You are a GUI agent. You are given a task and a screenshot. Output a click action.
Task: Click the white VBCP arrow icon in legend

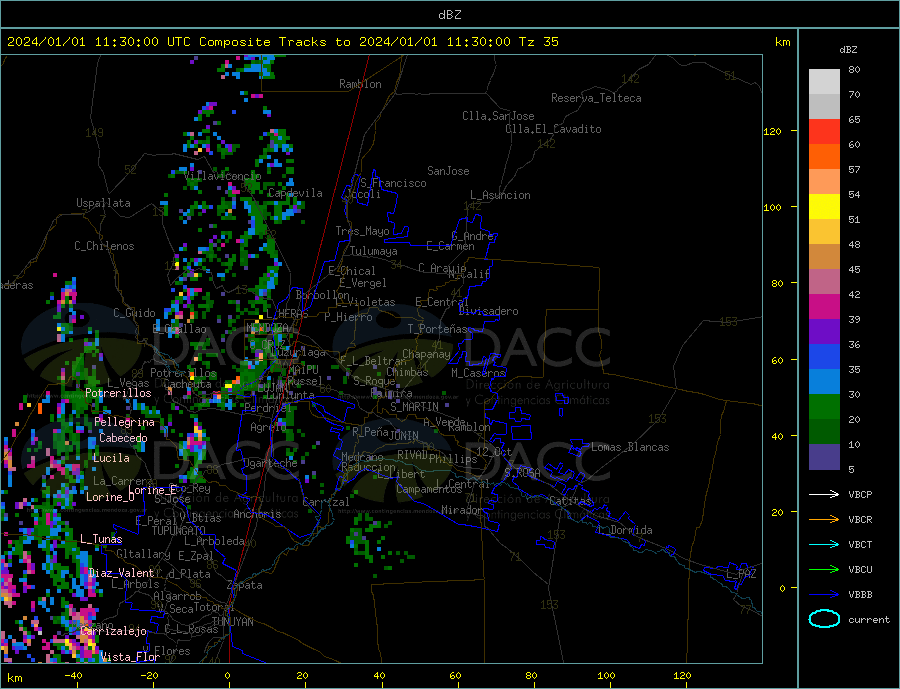[824, 494]
